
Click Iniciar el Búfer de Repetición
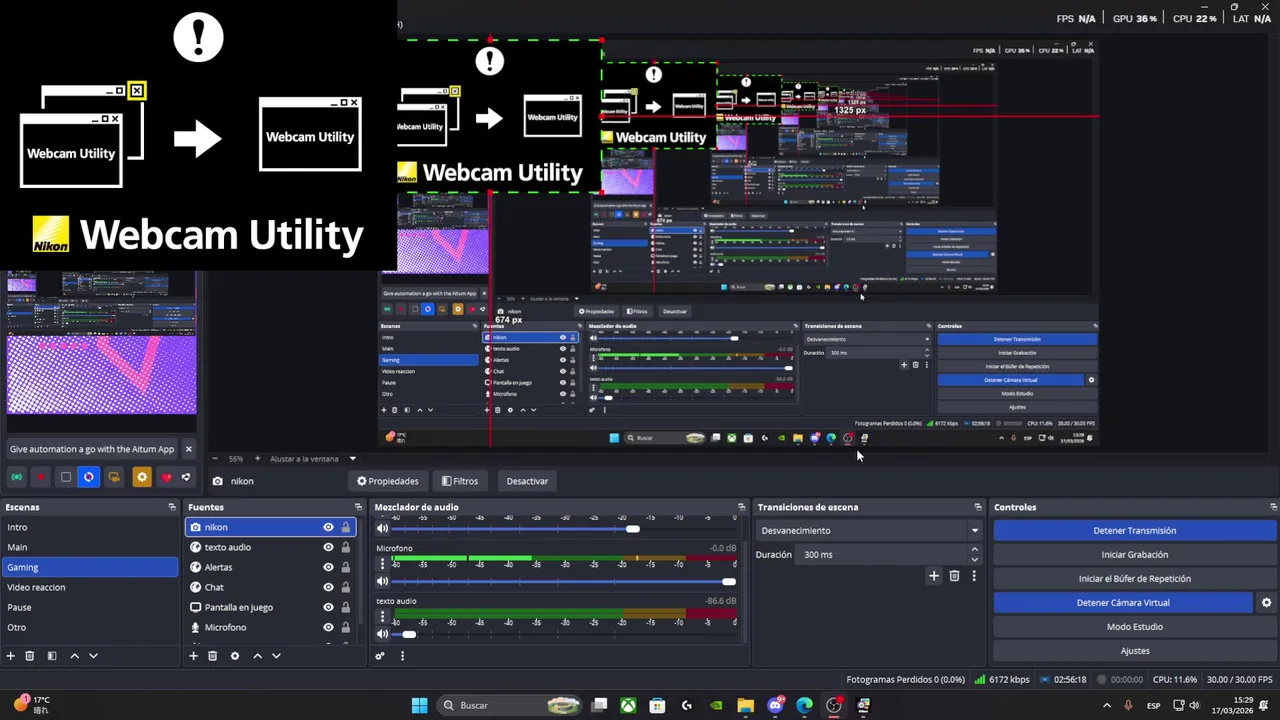(x=1135, y=579)
